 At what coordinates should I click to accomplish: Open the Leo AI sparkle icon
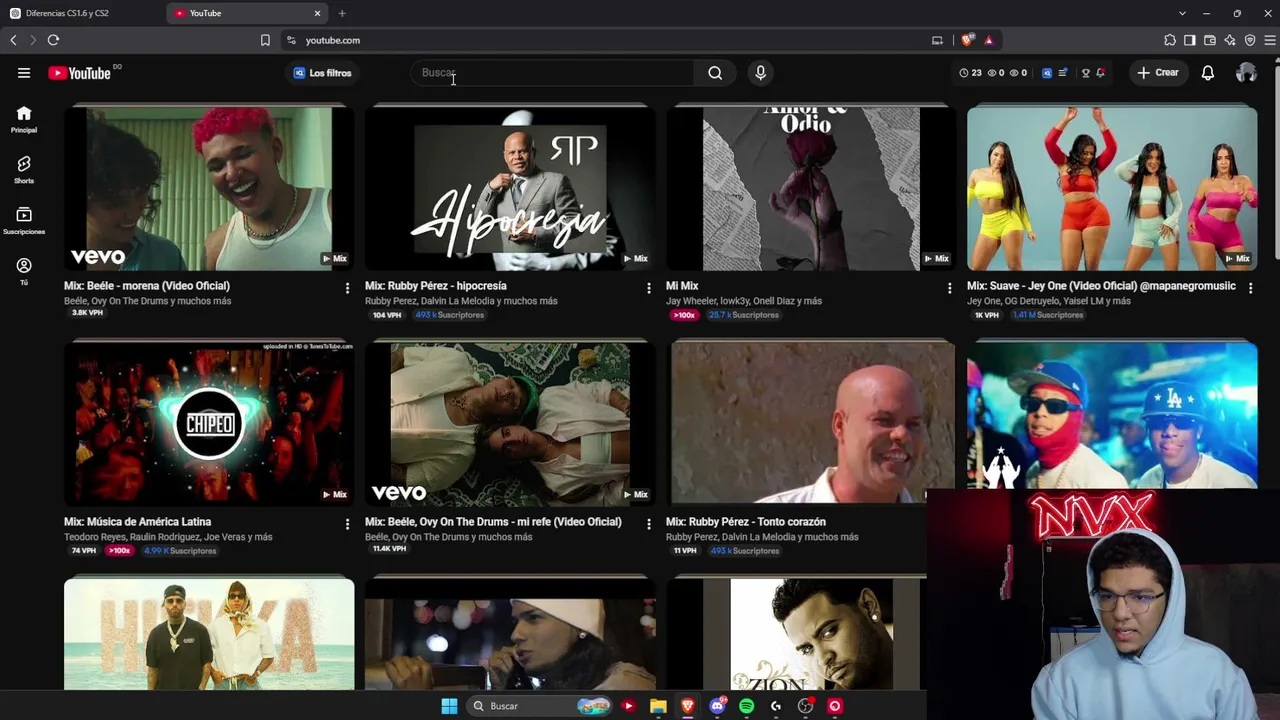1230,40
